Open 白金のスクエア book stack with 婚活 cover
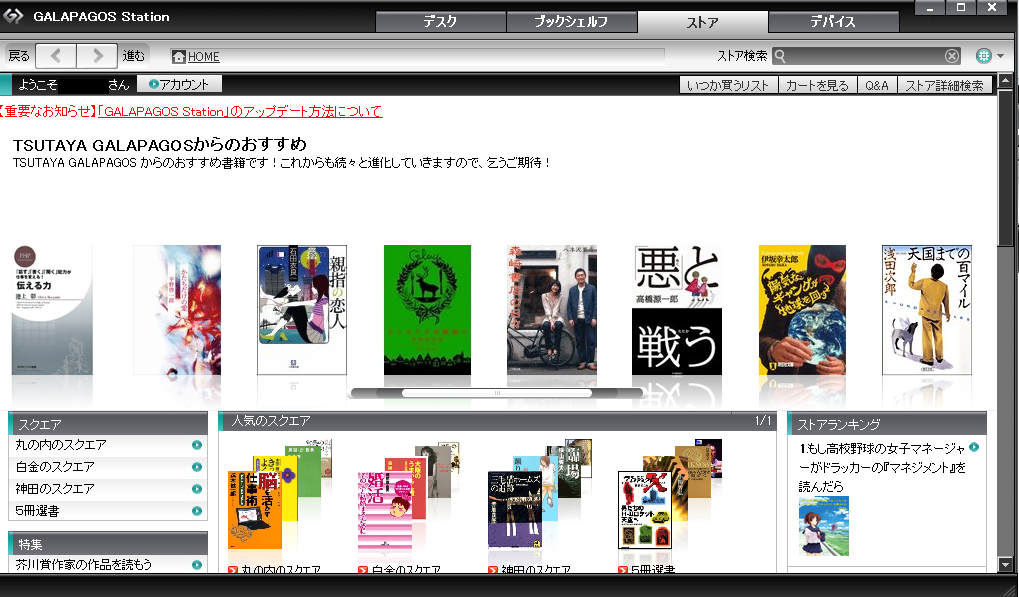This screenshot has width=1019, height=597. [x=408, y=497]
